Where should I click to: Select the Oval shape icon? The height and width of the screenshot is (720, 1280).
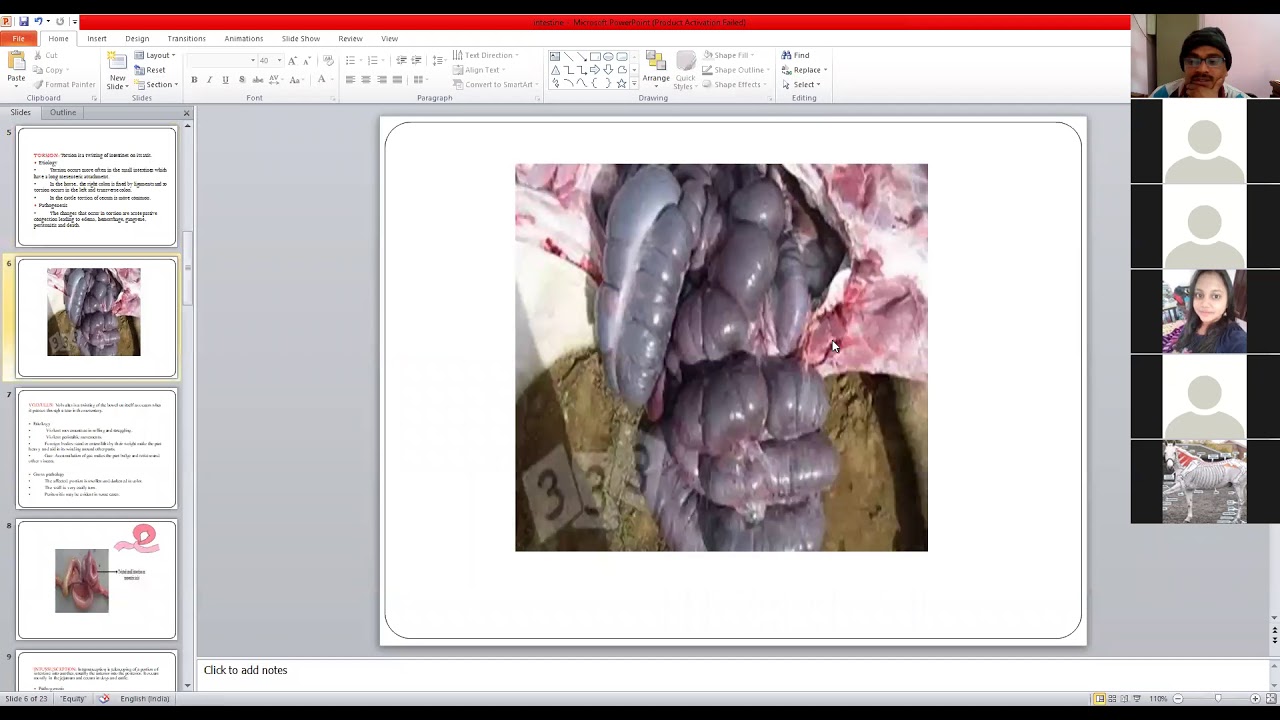pos(608,56)
